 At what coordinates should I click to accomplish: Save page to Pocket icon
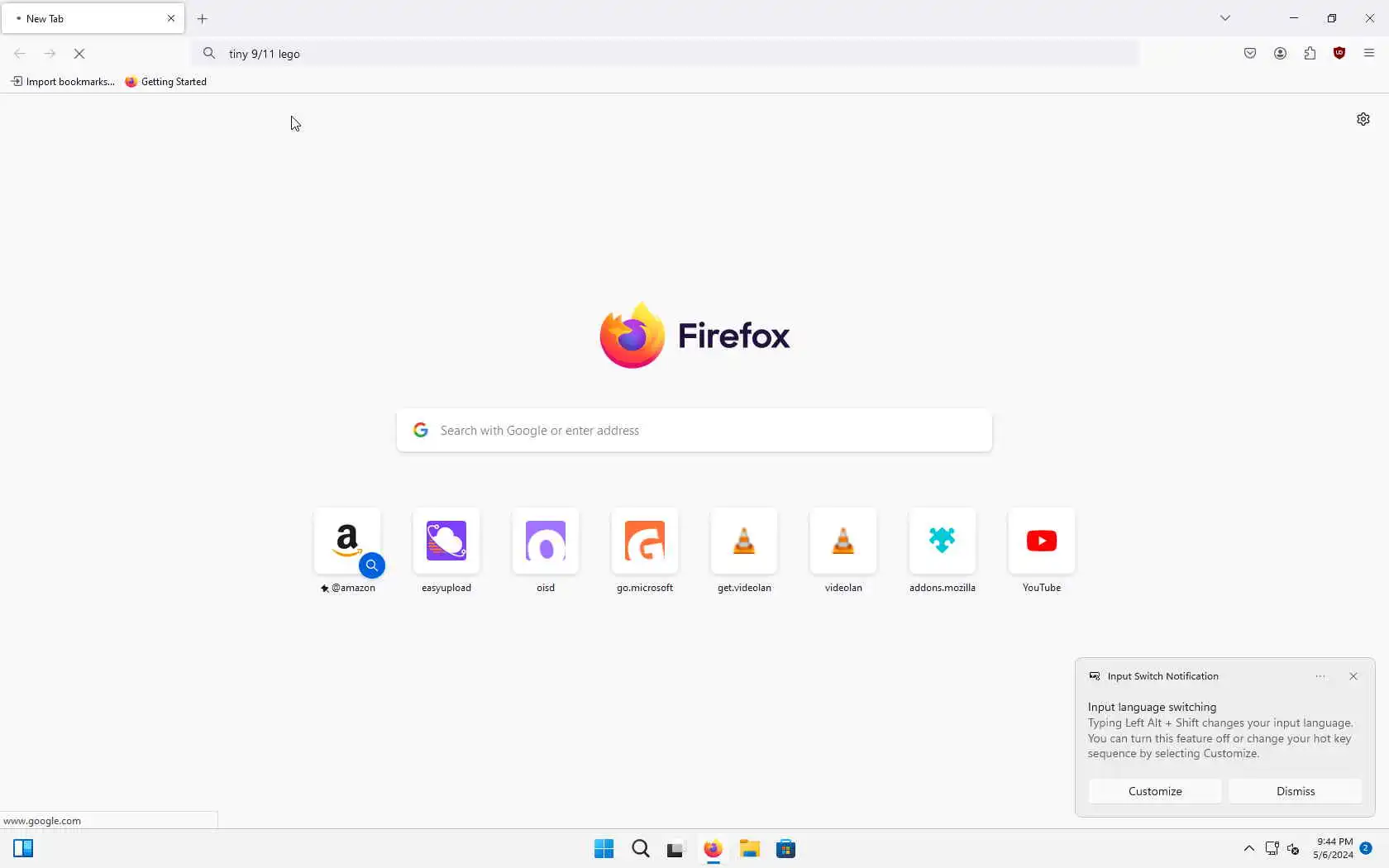(1250, 54)
